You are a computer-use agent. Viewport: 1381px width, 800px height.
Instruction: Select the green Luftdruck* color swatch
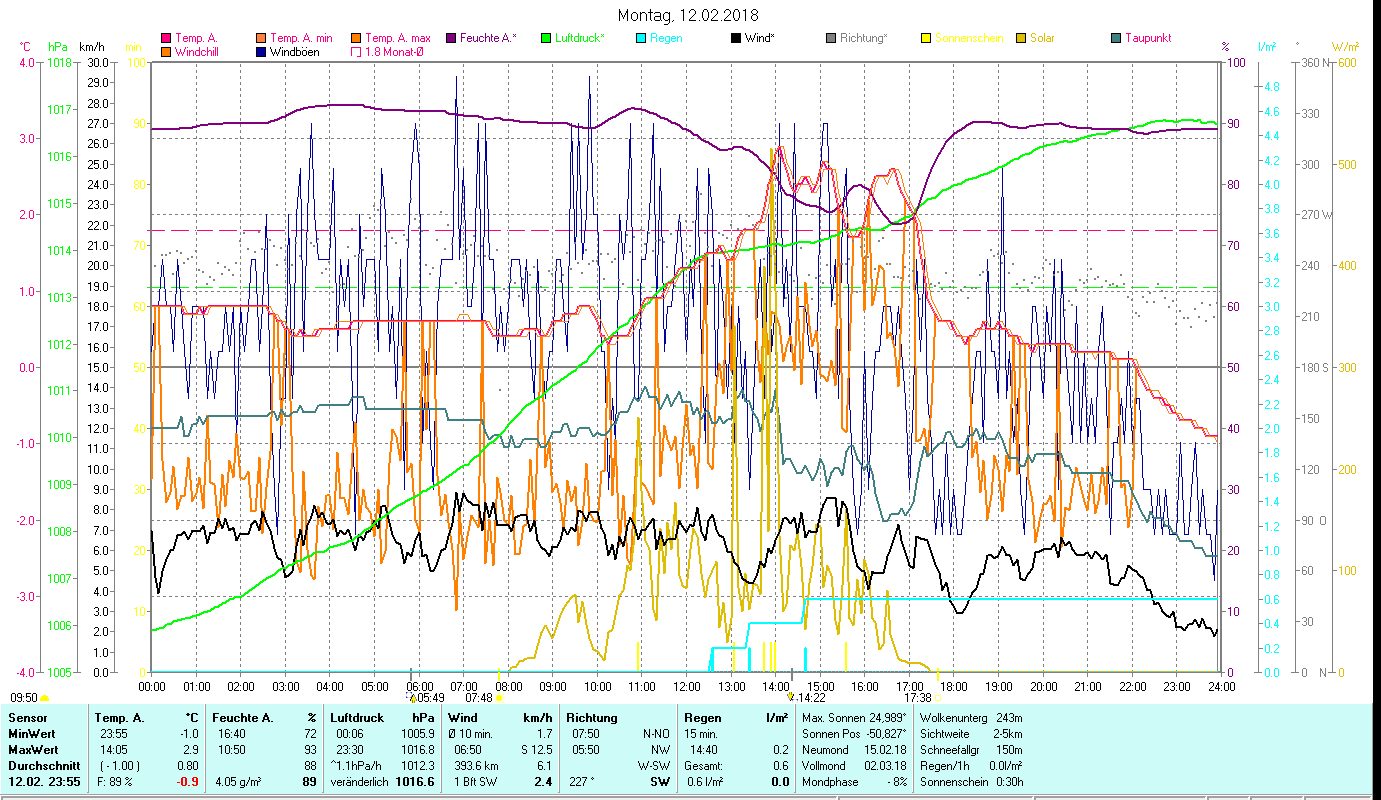click(x=545, y=39)
